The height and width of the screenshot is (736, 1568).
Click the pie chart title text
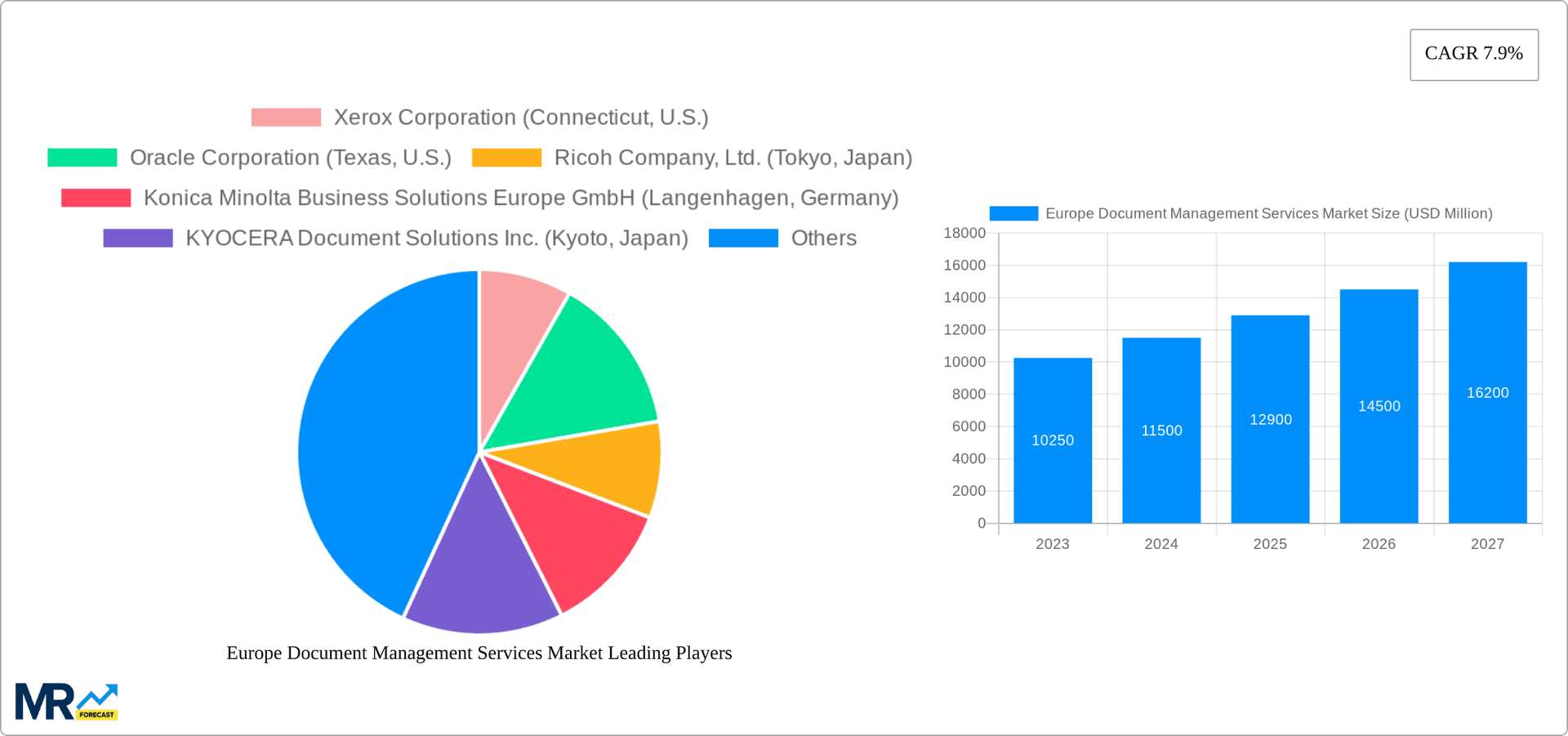479,653
